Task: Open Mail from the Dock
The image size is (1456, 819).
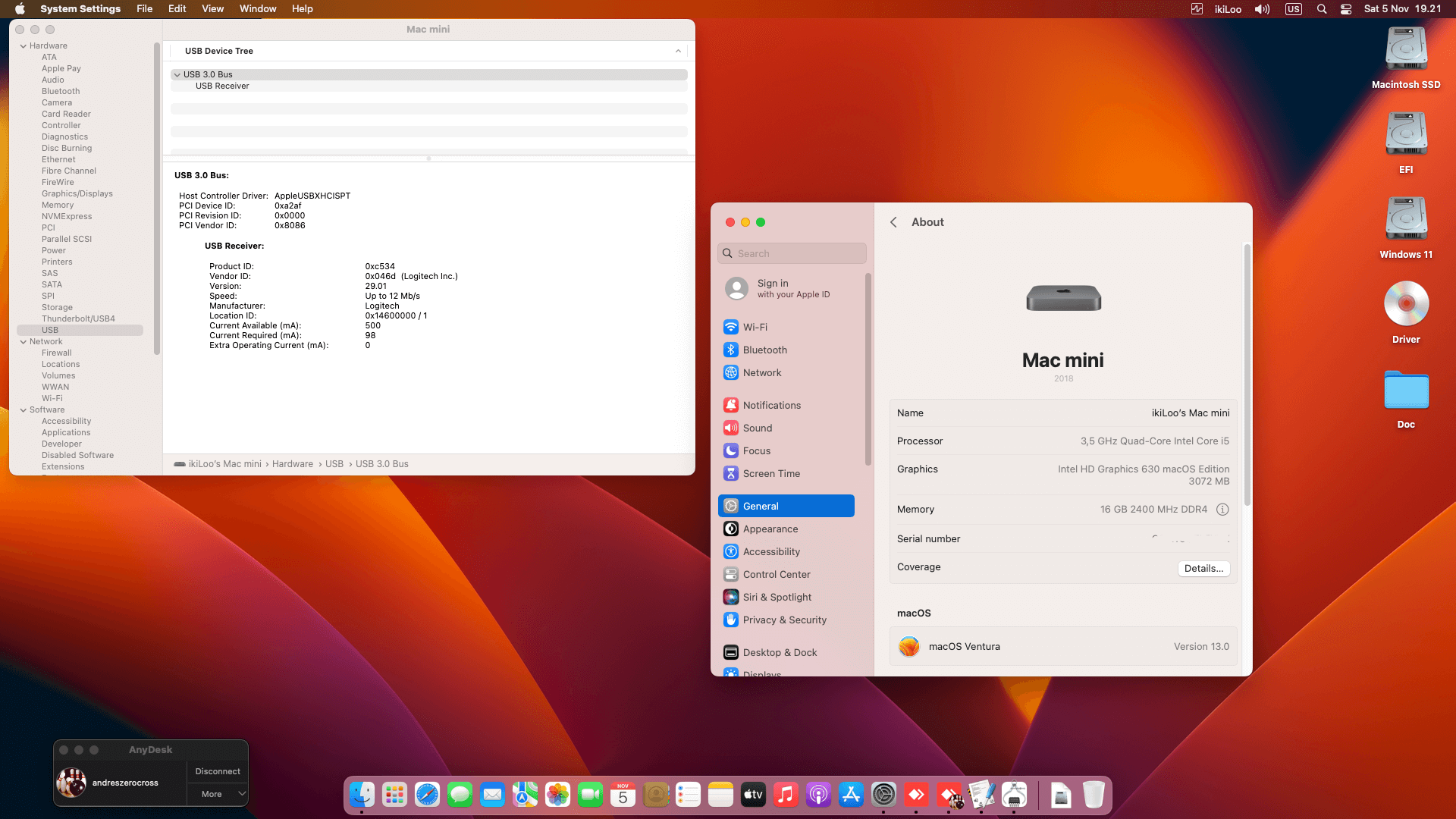Action: (492, 795)
